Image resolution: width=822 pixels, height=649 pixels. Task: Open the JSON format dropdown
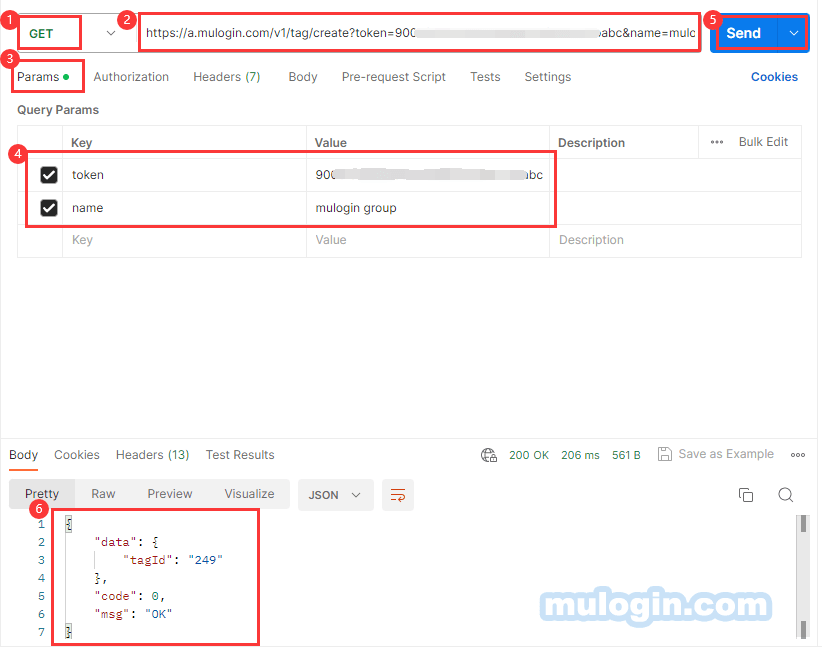[x=336, y=495]
